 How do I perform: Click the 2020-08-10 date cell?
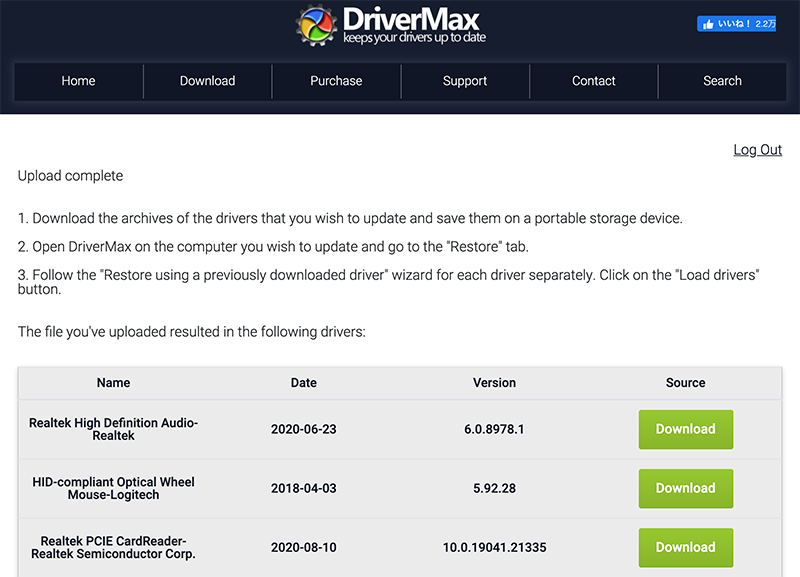coord(304,547)
